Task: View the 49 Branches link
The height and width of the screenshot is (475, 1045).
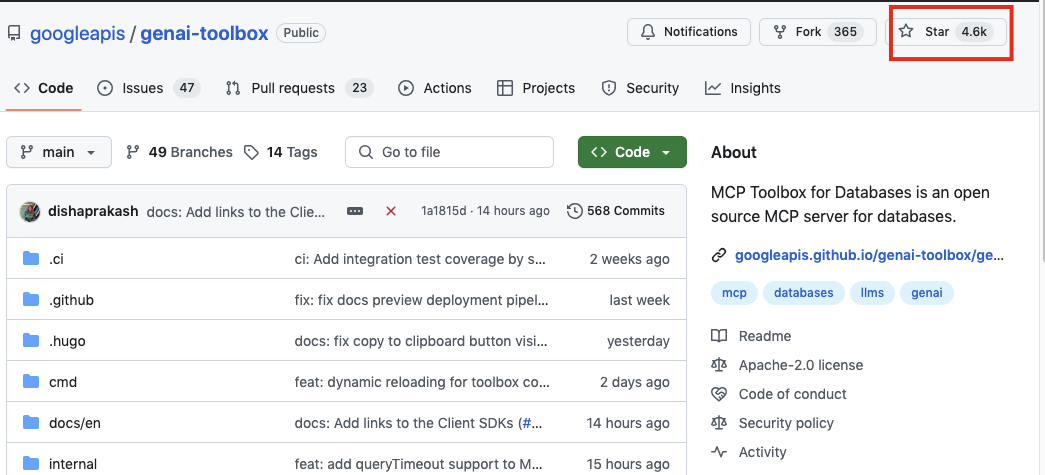Action: 179,152
